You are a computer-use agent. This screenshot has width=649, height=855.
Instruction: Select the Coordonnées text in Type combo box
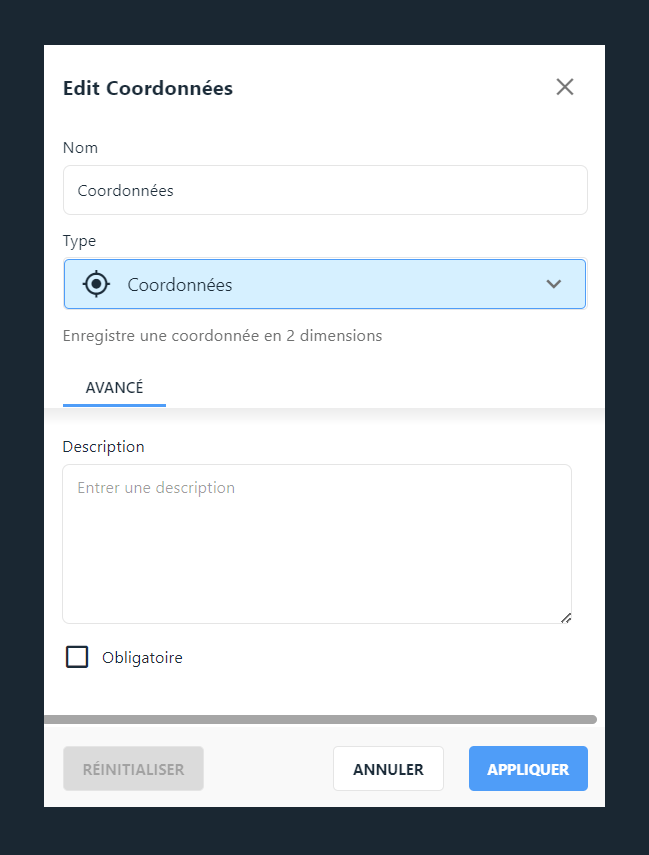(x=180, y=285)
